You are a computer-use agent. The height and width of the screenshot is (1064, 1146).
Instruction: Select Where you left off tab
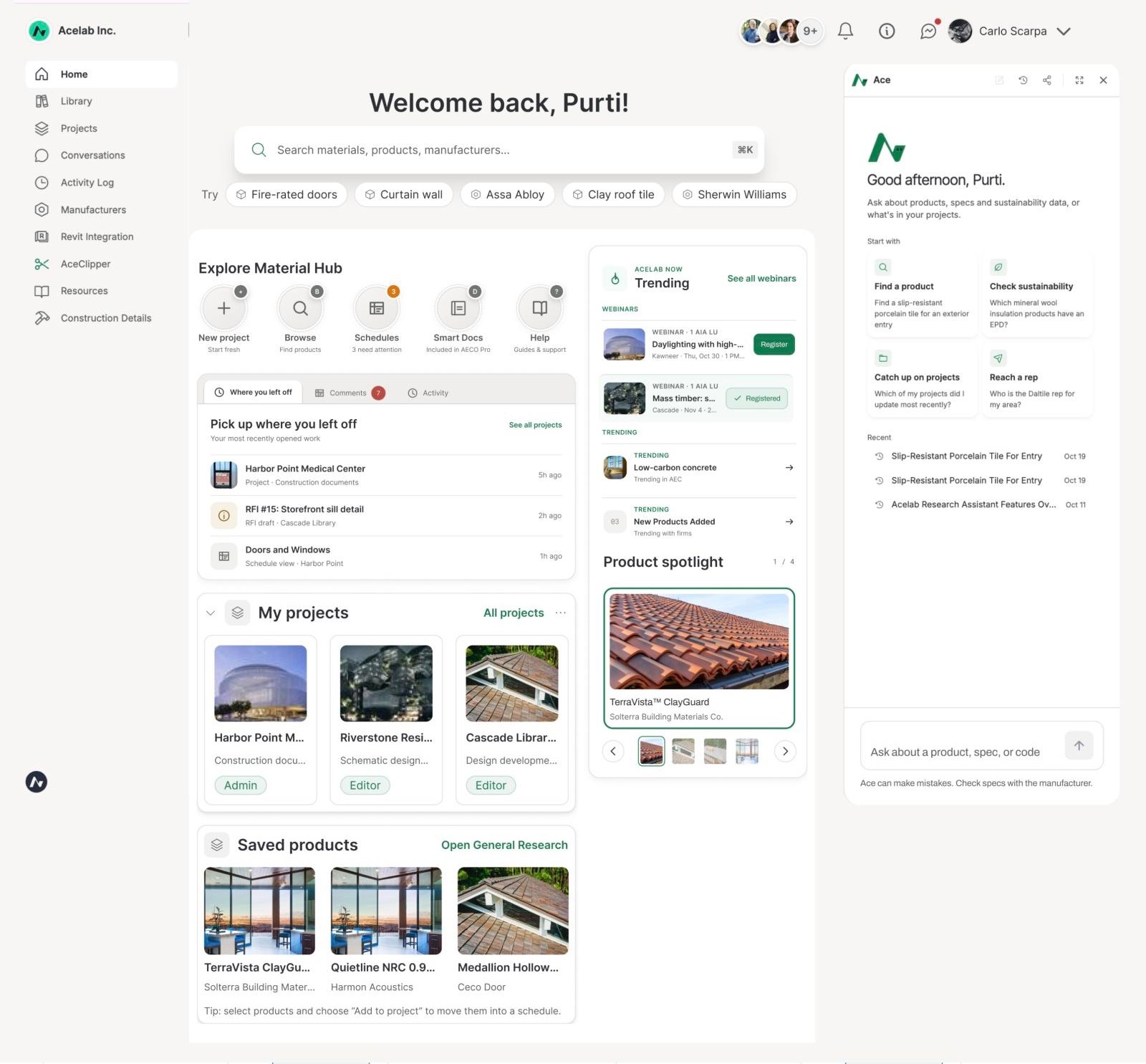[253, 392]
